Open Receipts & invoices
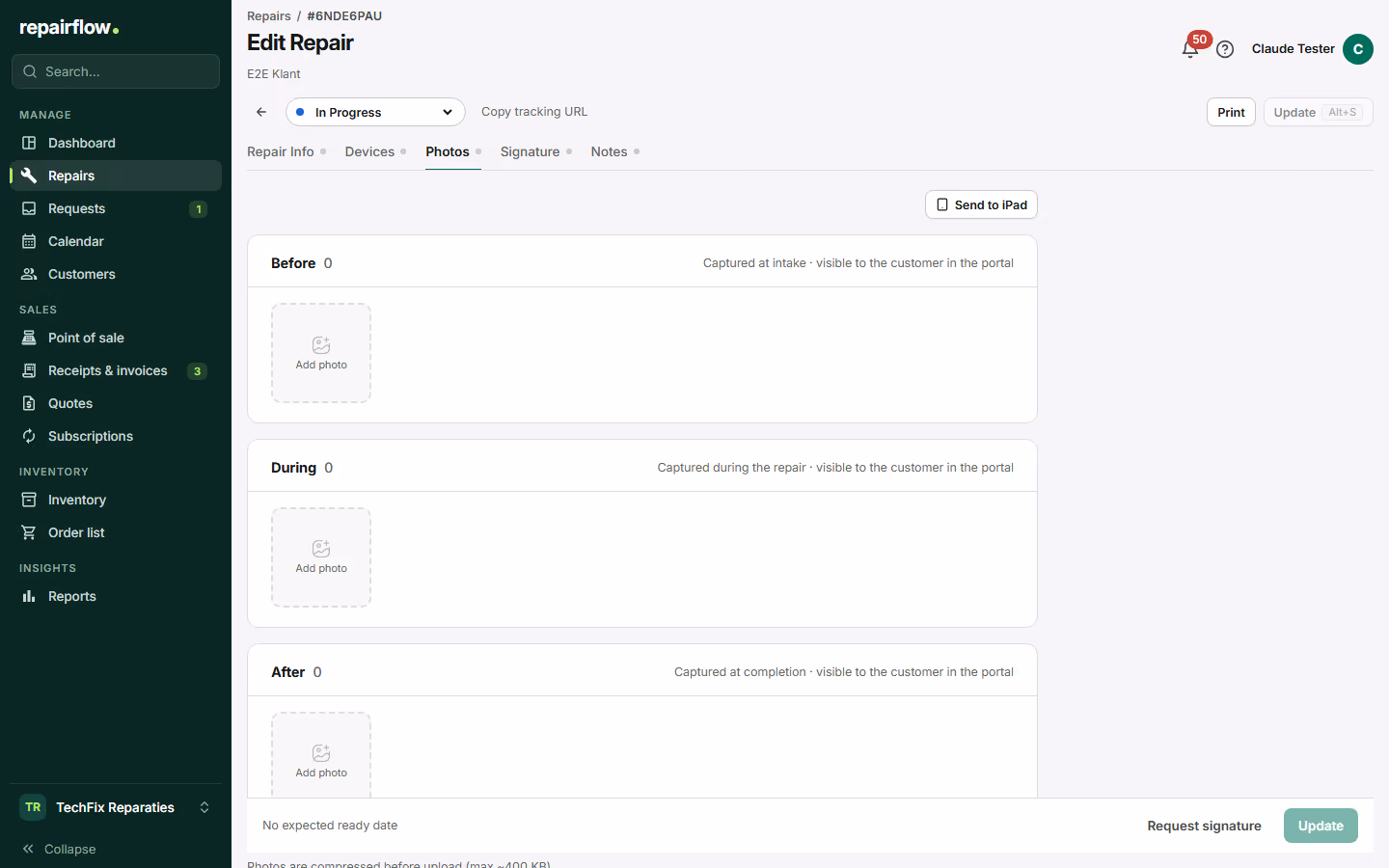1389x868 pixels. [116, 370]
